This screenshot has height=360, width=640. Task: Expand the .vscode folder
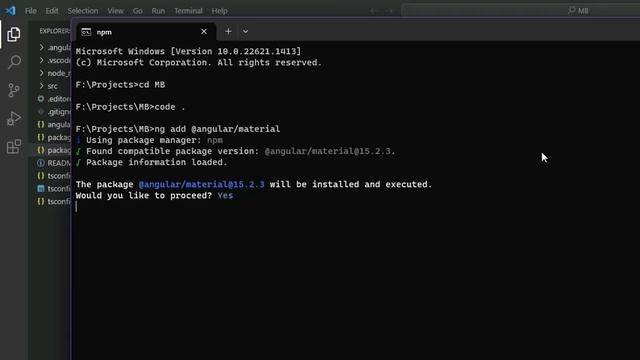(x=55, y=60)
